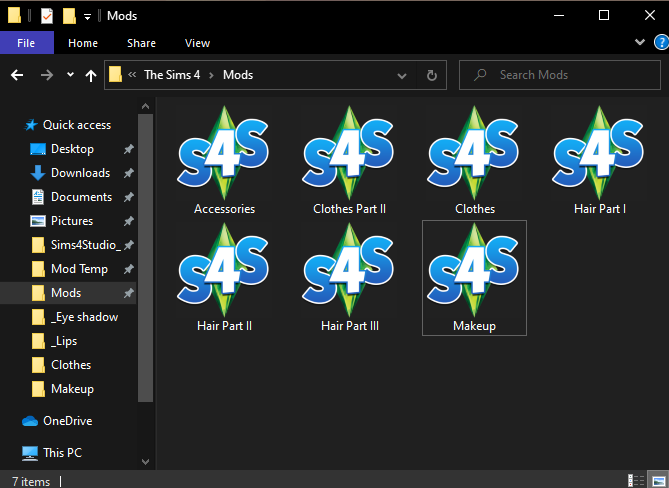
Task: Expand the address bar history dropdown
Action: point(401,76)
